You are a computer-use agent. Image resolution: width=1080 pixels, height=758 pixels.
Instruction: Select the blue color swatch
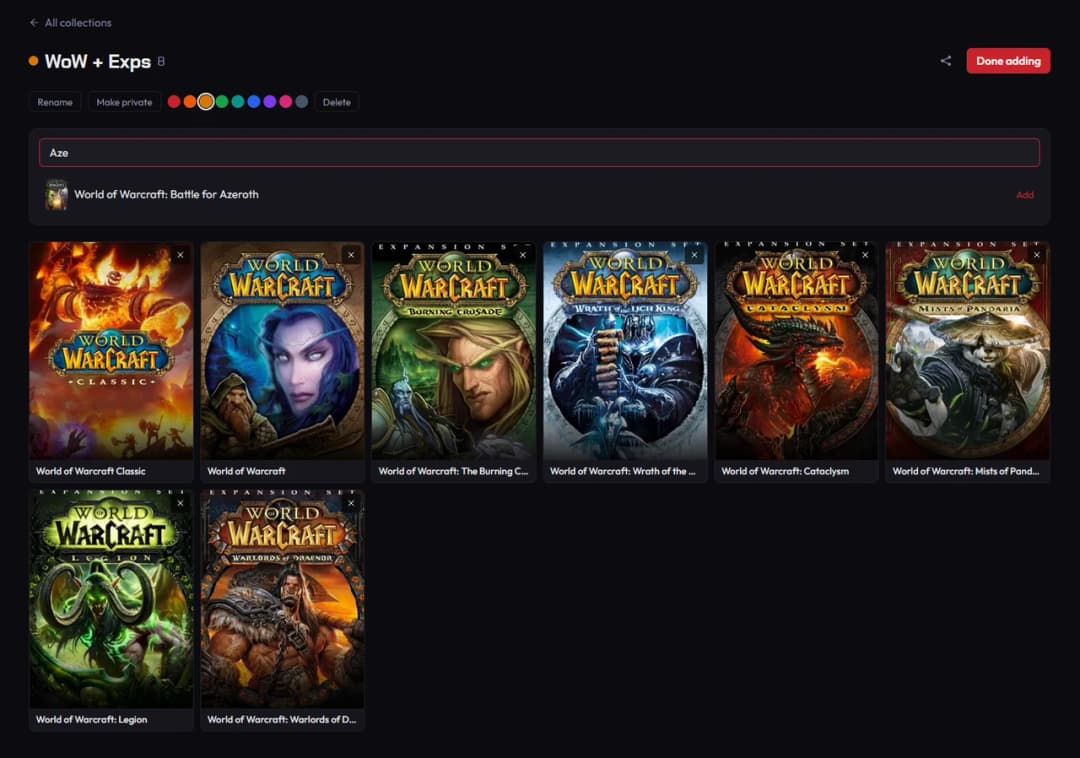coord(253,102)
